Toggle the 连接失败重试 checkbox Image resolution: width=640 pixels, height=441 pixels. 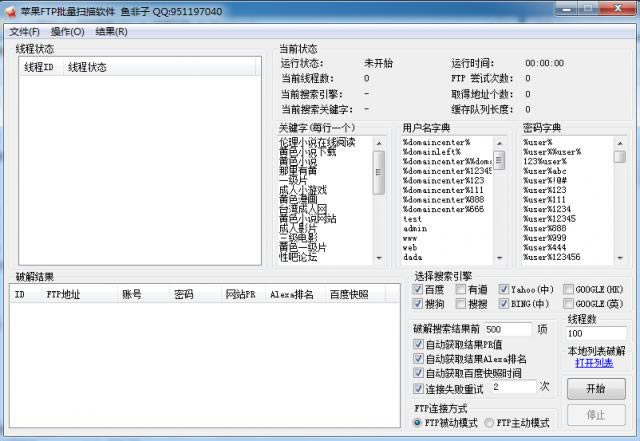coord(419,388)
